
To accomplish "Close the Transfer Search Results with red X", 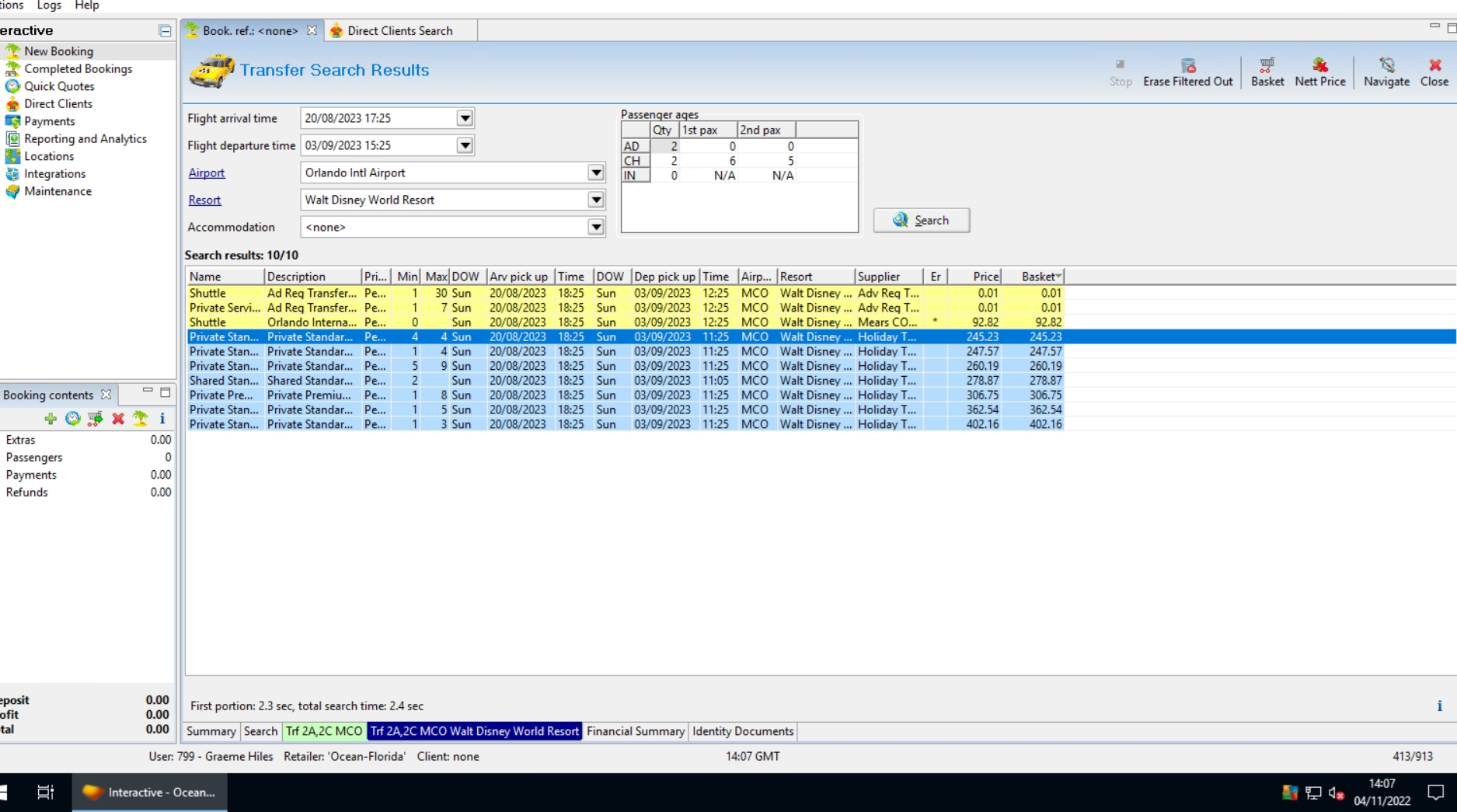I will (x=1434, y=72).
